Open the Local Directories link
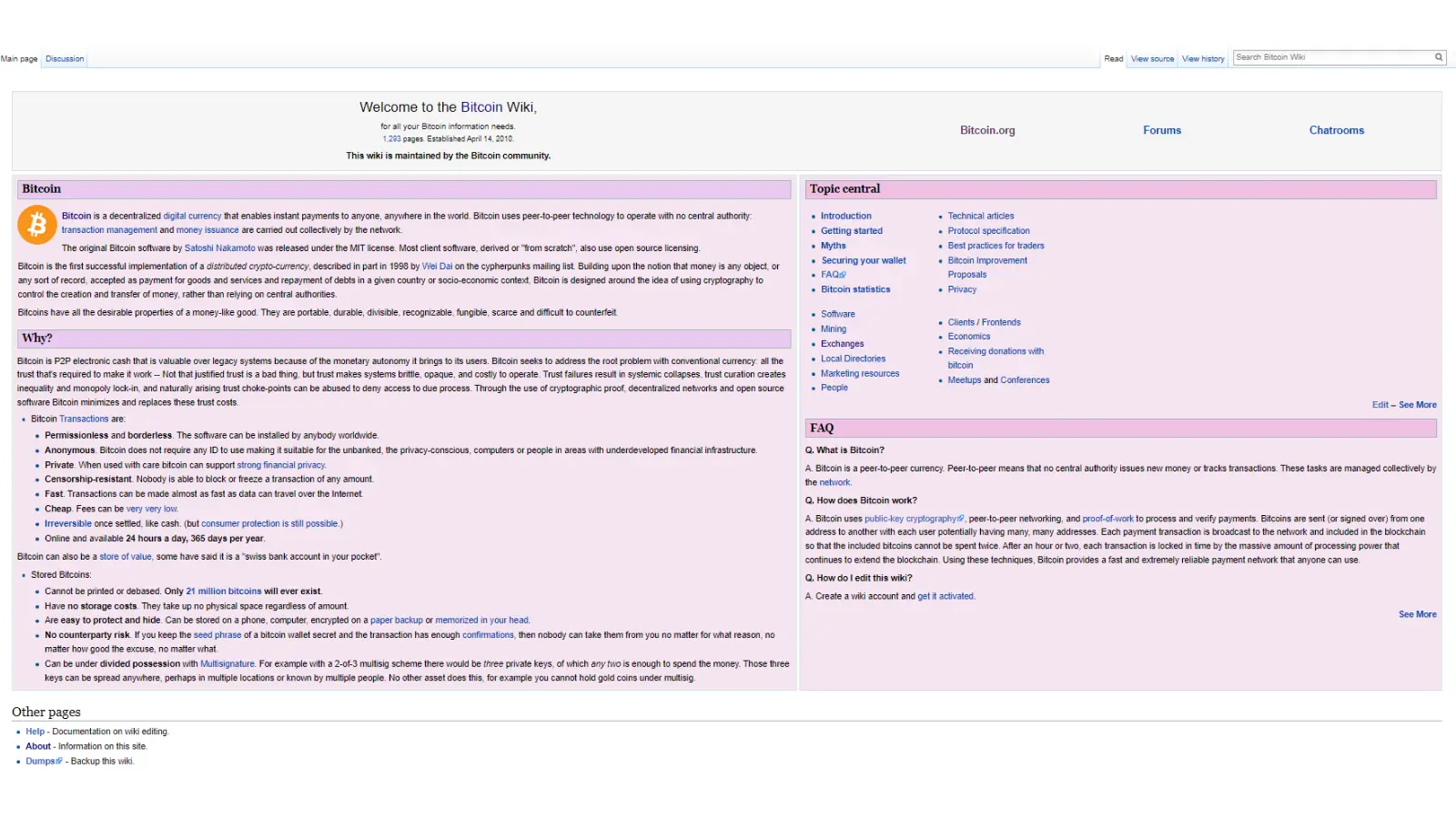 pyautogui.click(x=853, y=359)
